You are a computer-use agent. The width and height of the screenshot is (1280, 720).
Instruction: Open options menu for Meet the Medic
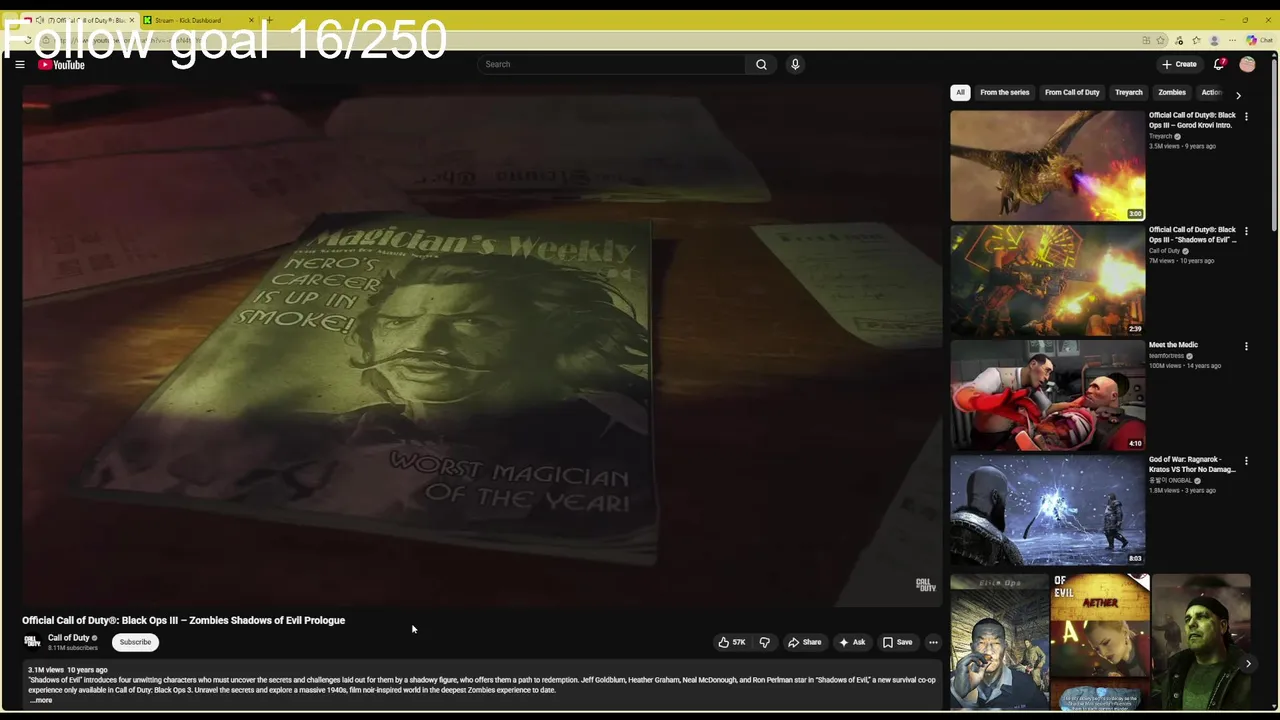pos(1246,347)
